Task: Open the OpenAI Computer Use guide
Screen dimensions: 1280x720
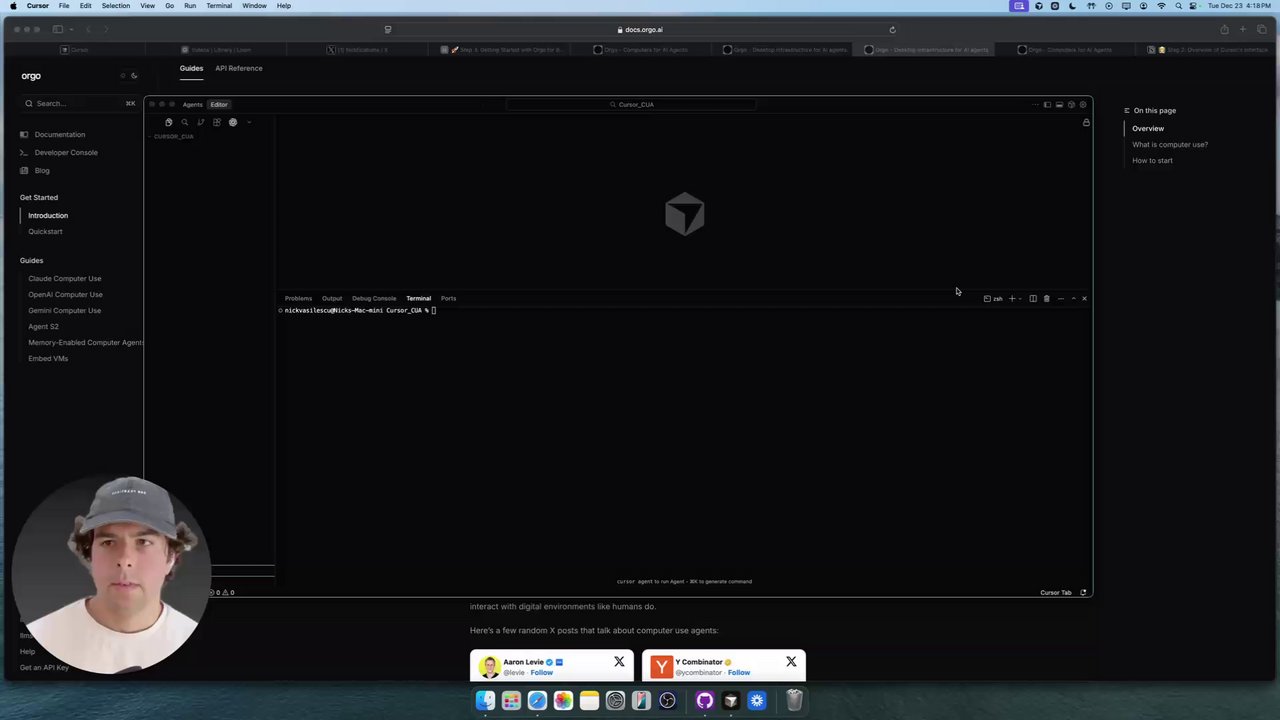Action: [66, 294]
